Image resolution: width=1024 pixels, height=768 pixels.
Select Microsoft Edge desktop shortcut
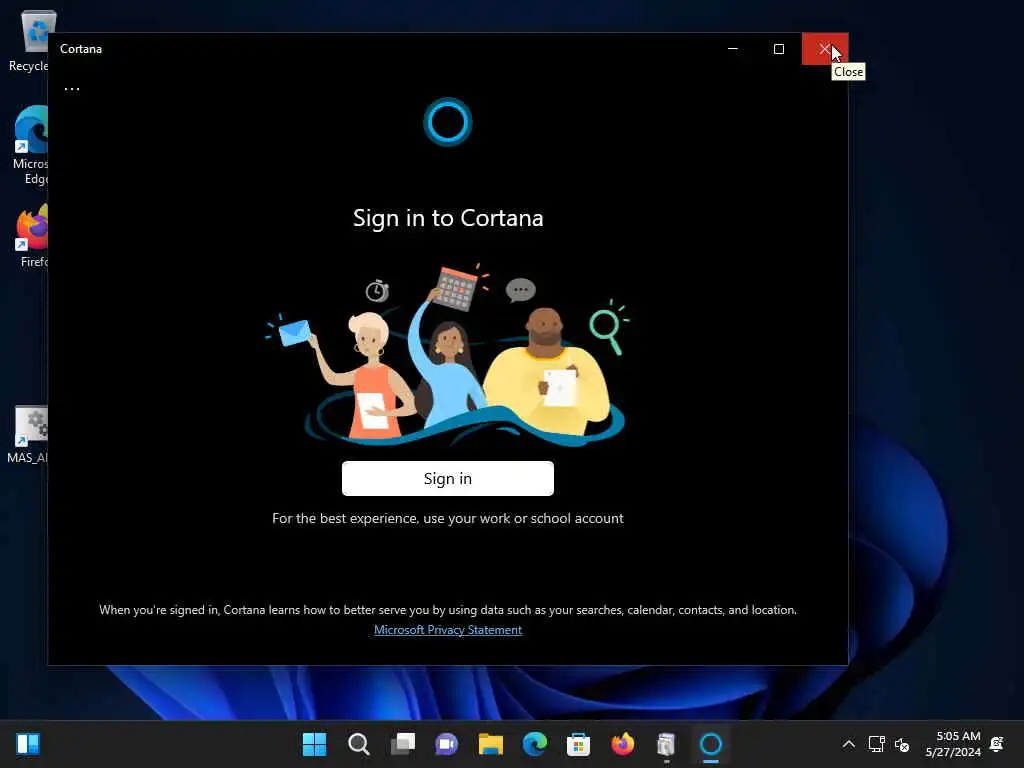click(29, 145)
